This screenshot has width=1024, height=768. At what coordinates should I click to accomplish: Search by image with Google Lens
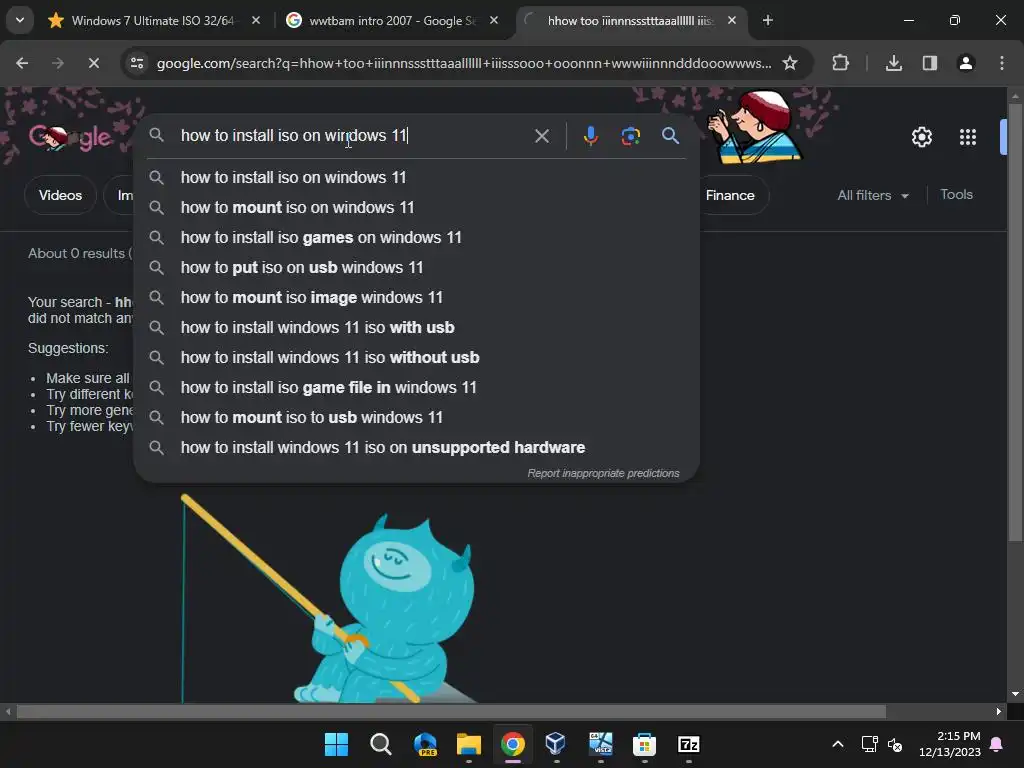[x=630, y=136]
